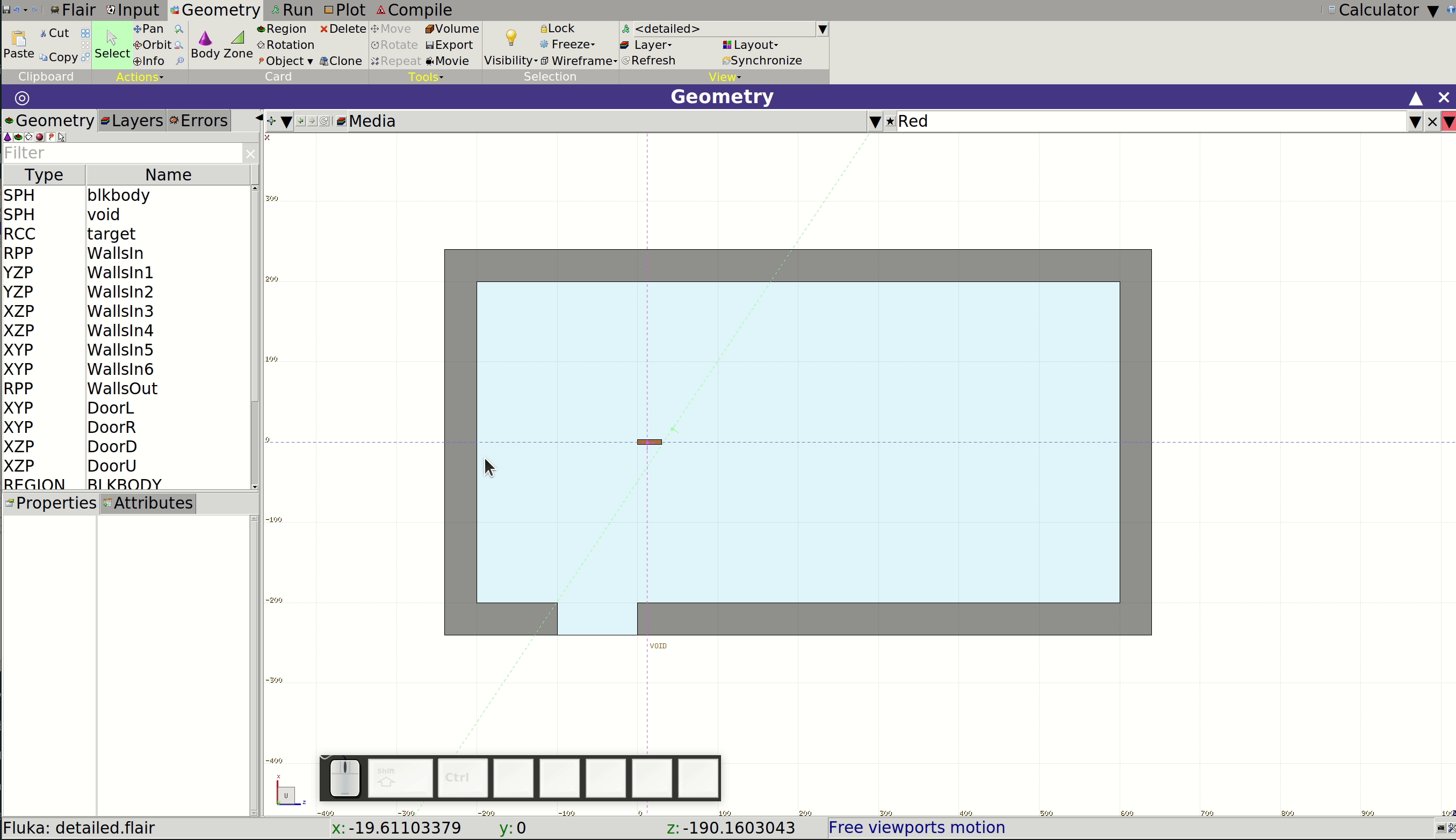Switch to the Layers tab
The height and width of the screenshot is (840, 1456).
pos(132,120)
